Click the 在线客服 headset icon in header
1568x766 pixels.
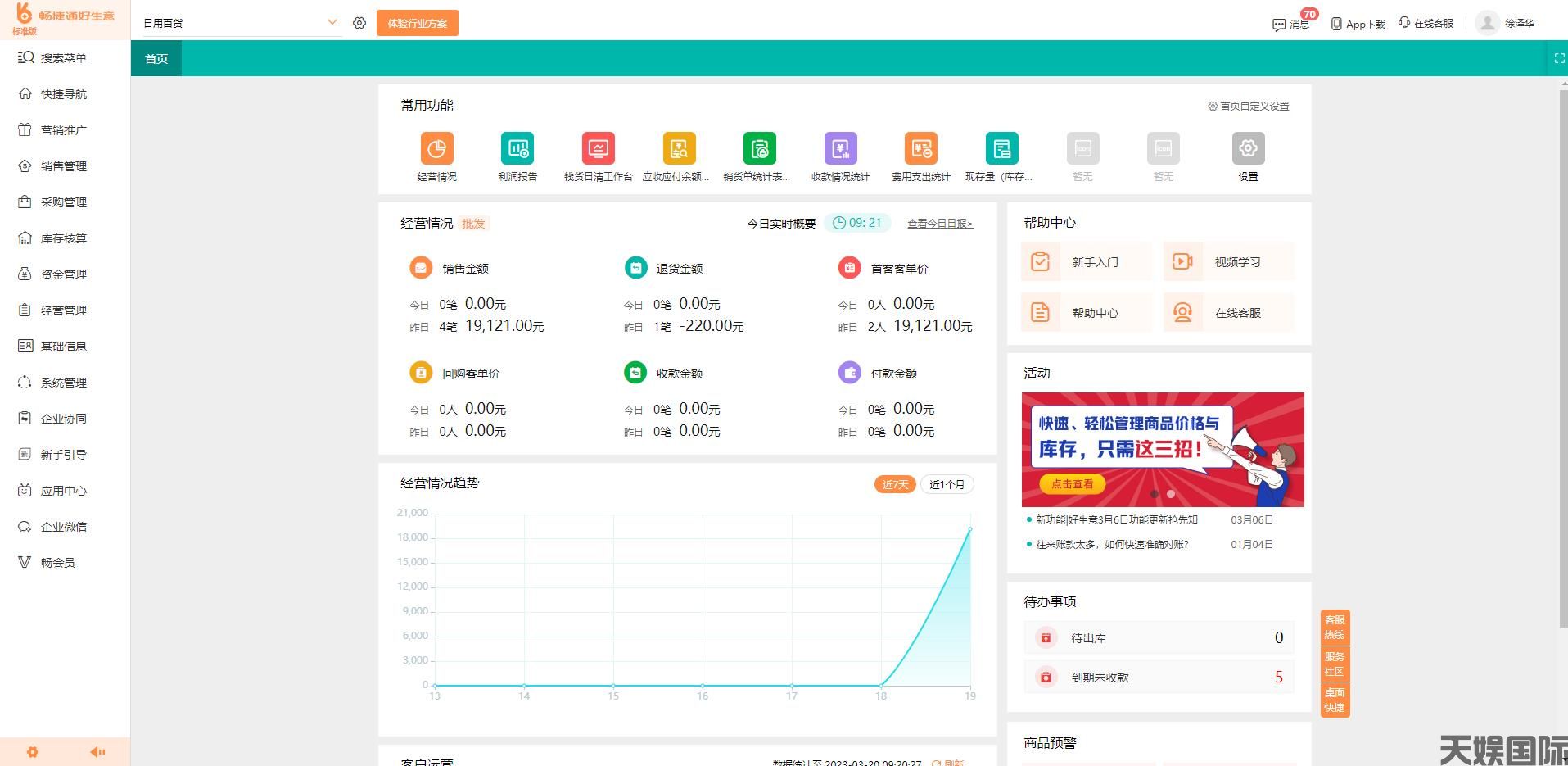(x=1404, y=23)
